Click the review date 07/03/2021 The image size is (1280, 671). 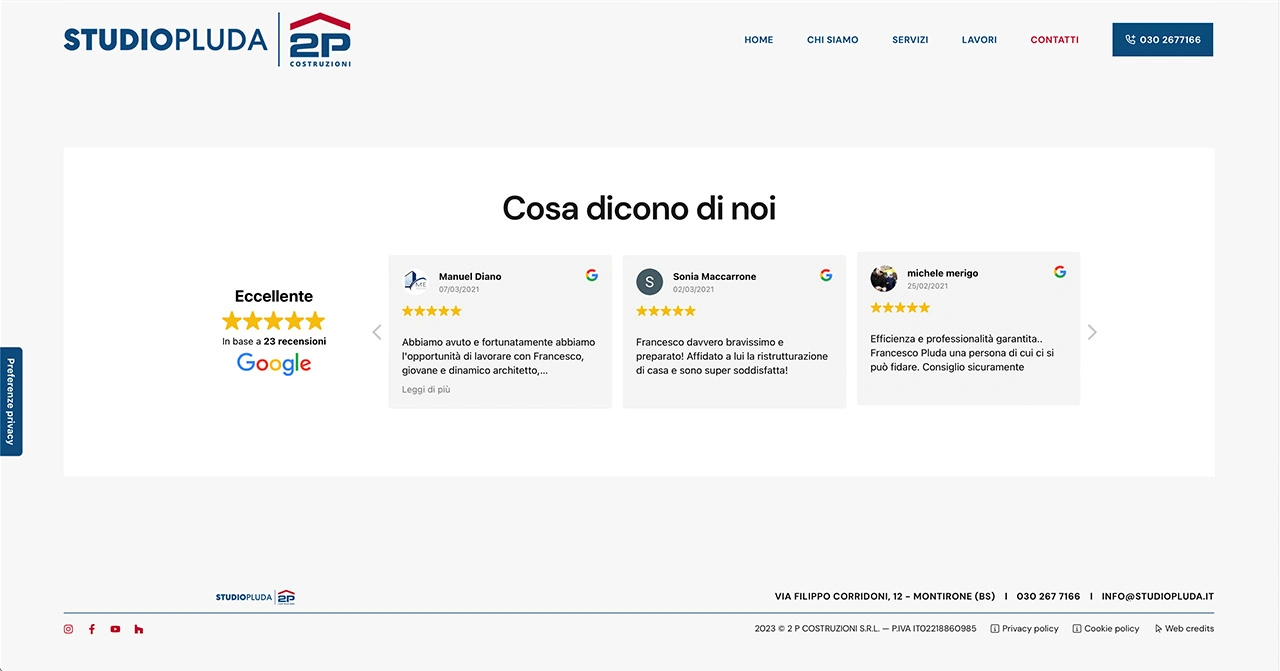(x=460, y=290)
